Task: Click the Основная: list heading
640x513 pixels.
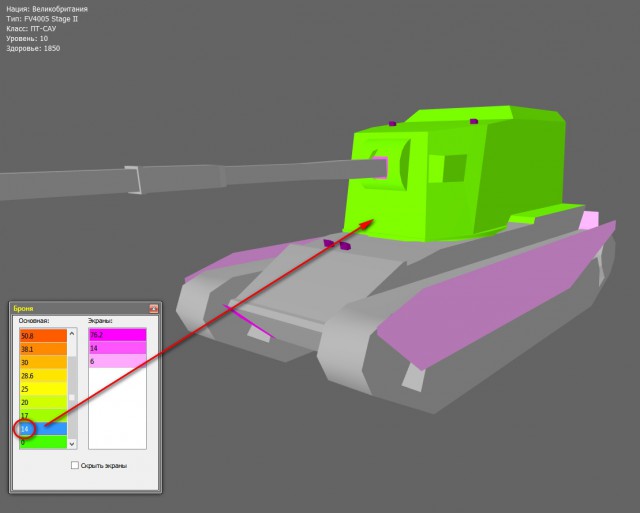Action: (34, 321)
